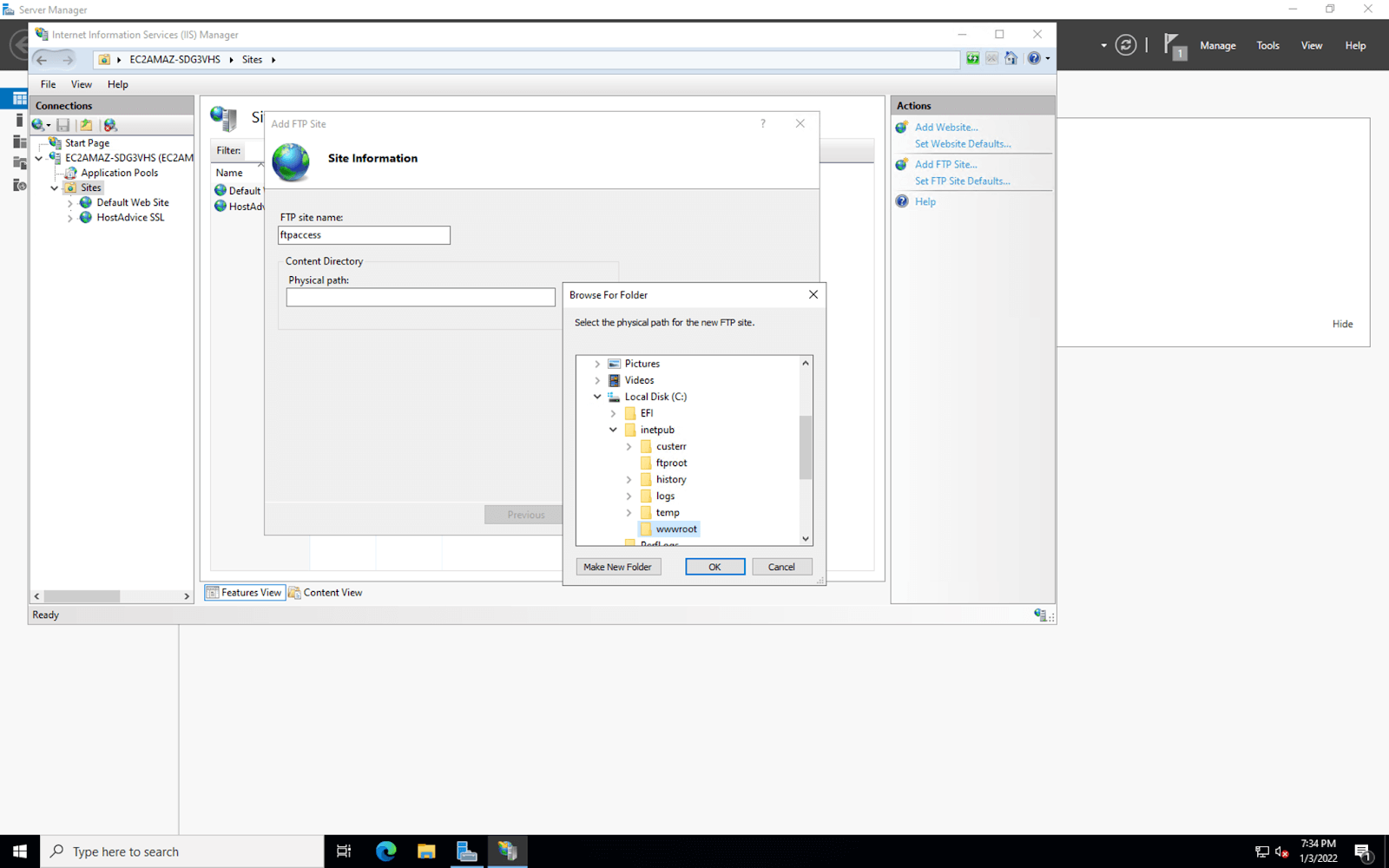1389x868 pixels.
Task: Switch to Content View tab
Action: tap(326, 593)
